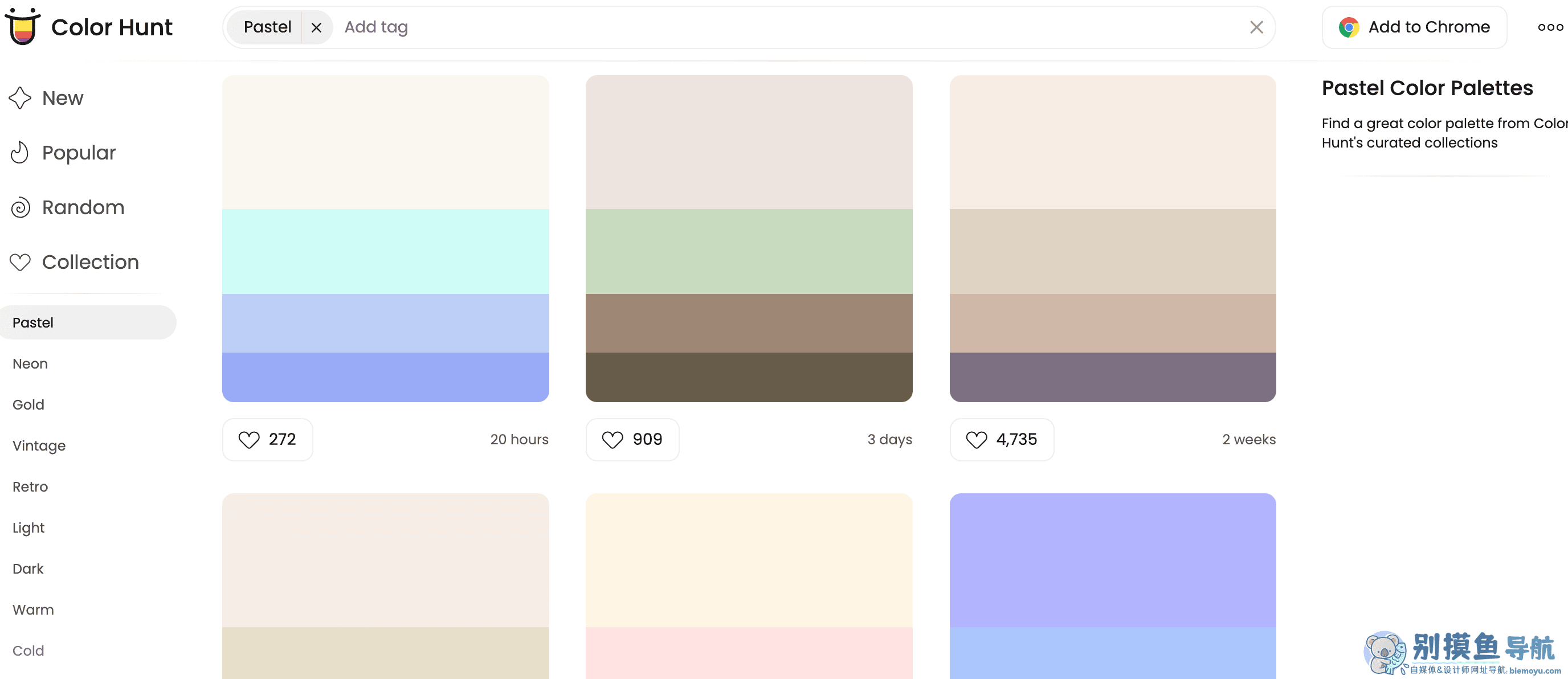The width and height of the screenshot is (1568, 679).
Task: Click the Add to Chrome button
Action: pos(1414,27)
